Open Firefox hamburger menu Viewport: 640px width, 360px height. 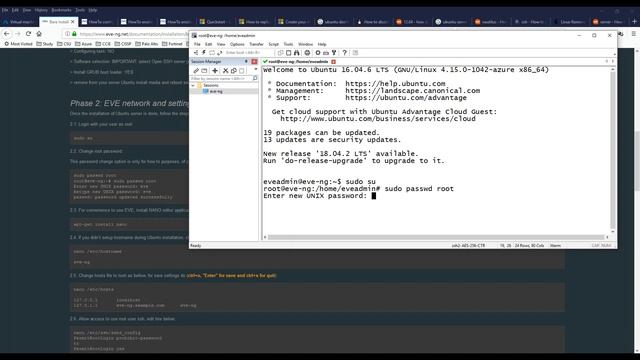tap(633, 33)
